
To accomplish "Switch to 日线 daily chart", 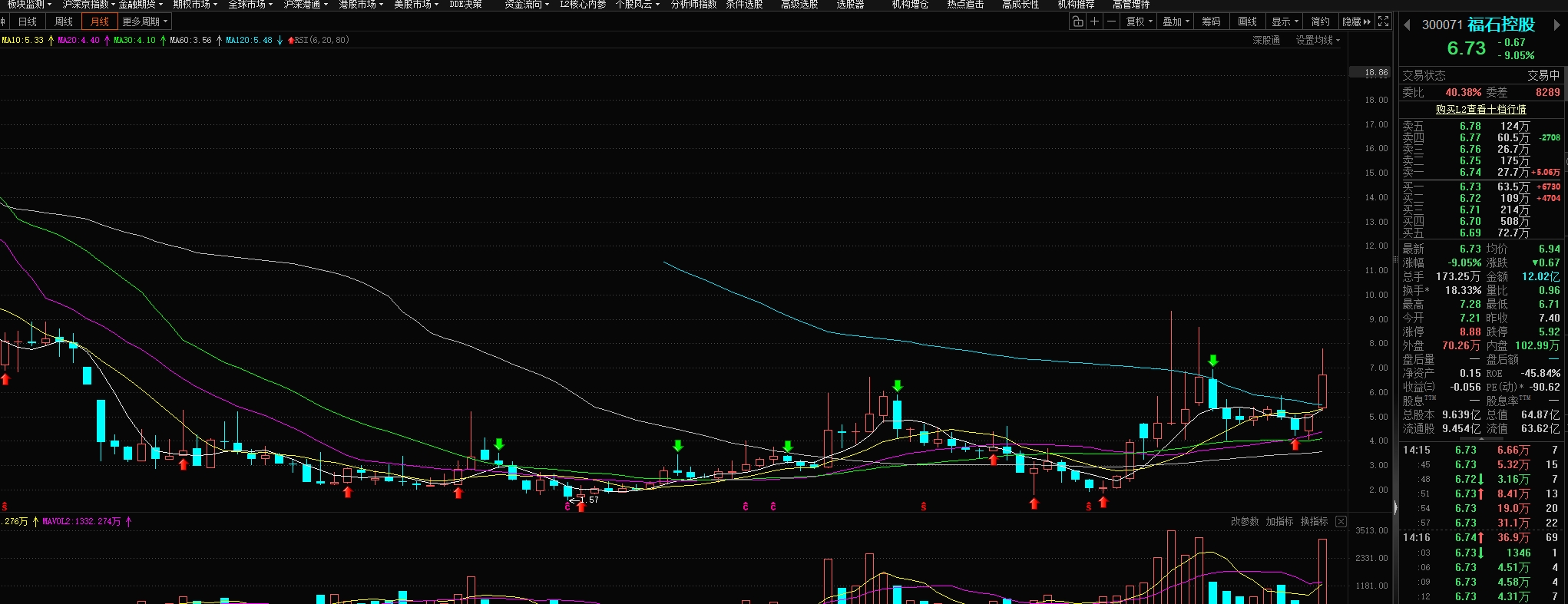I will point(28,21).
